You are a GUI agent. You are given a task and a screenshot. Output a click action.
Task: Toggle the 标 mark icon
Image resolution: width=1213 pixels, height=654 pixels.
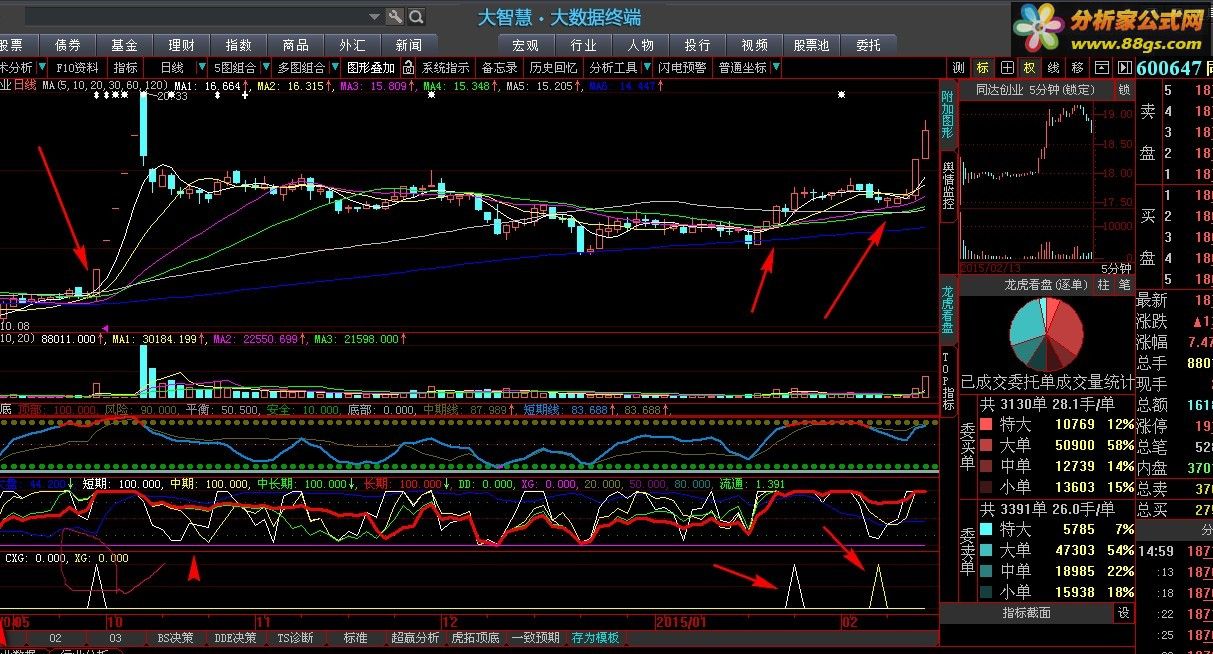pos(983,68)
